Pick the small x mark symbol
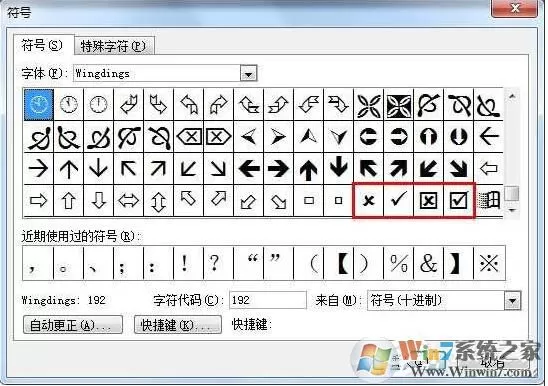 click(x=368, y=200)
